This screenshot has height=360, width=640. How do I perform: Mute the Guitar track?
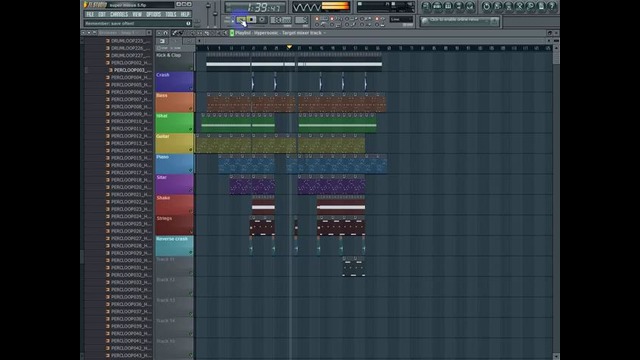(x=191, y=150)
